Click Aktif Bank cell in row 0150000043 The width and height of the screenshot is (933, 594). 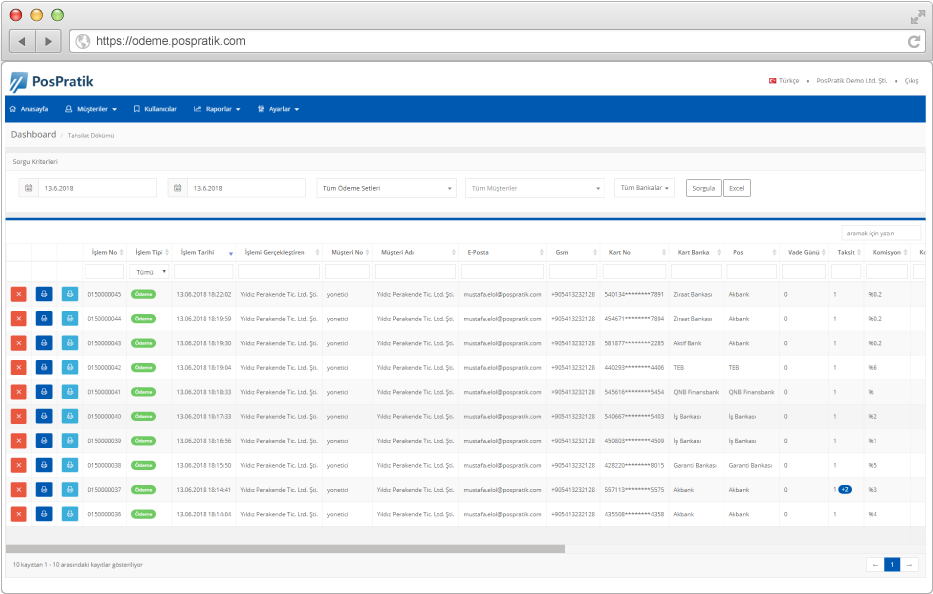[x=687, y=343]
